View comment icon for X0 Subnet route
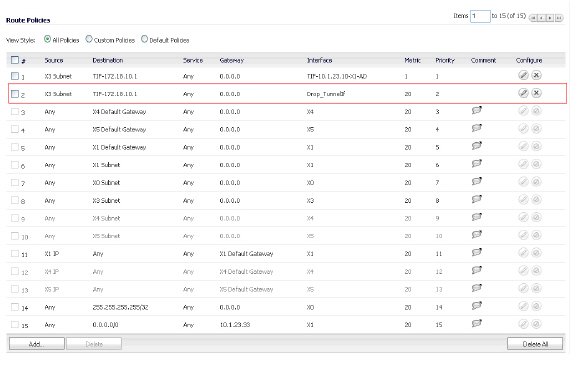Screen dimensions: 577x379 (x=477, y=181)
